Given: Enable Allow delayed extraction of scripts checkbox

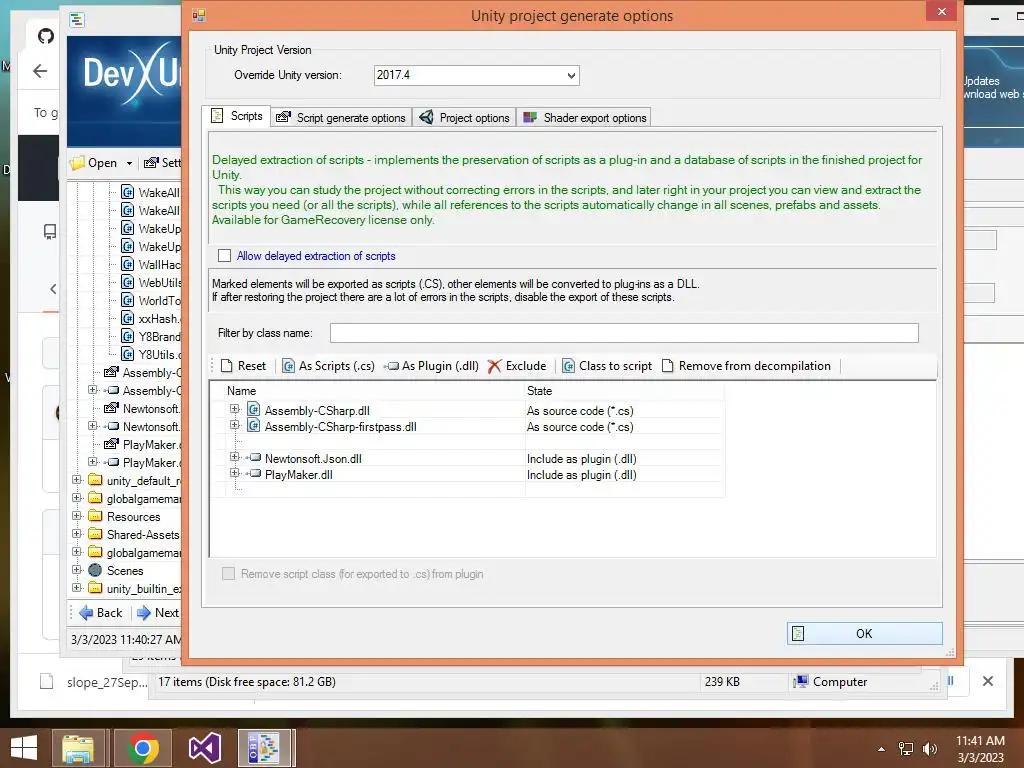Looking at the screenshot, I should tap(225, 256).
